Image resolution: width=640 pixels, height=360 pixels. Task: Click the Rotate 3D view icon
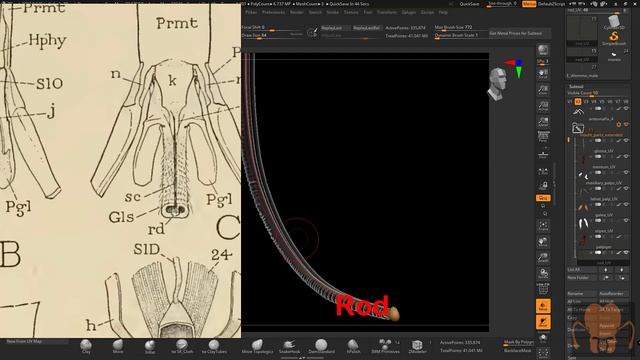pos(543,273)
